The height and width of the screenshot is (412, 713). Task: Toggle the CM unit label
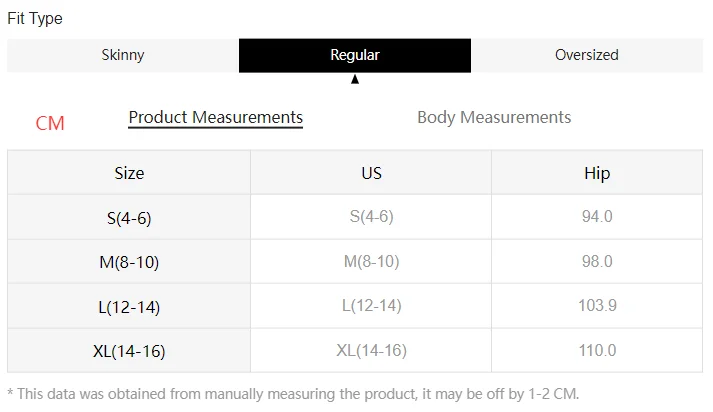(50, 123)
